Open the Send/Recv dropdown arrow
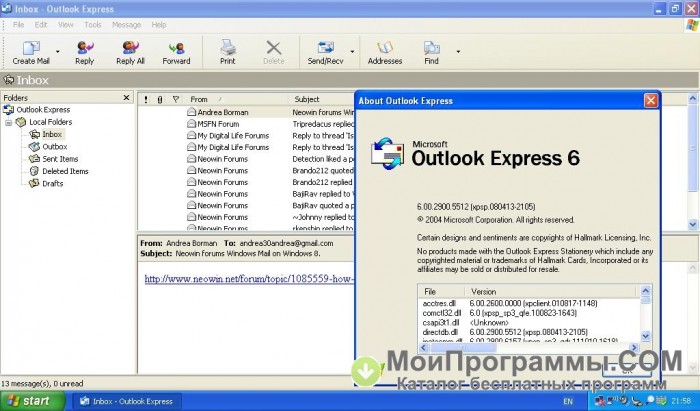 coord(352,52)
